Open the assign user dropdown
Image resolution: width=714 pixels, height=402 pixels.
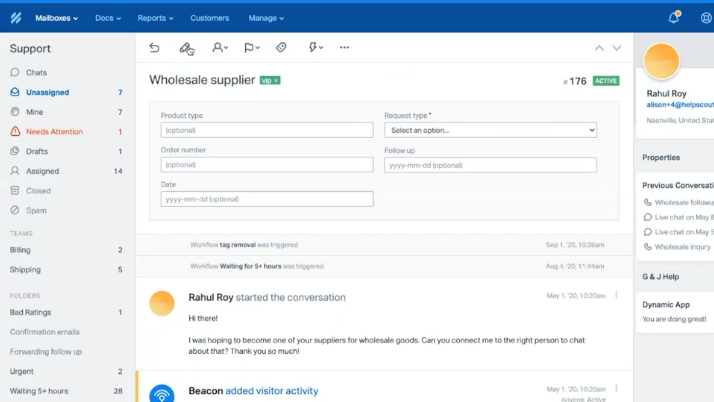tap(220, 47)
